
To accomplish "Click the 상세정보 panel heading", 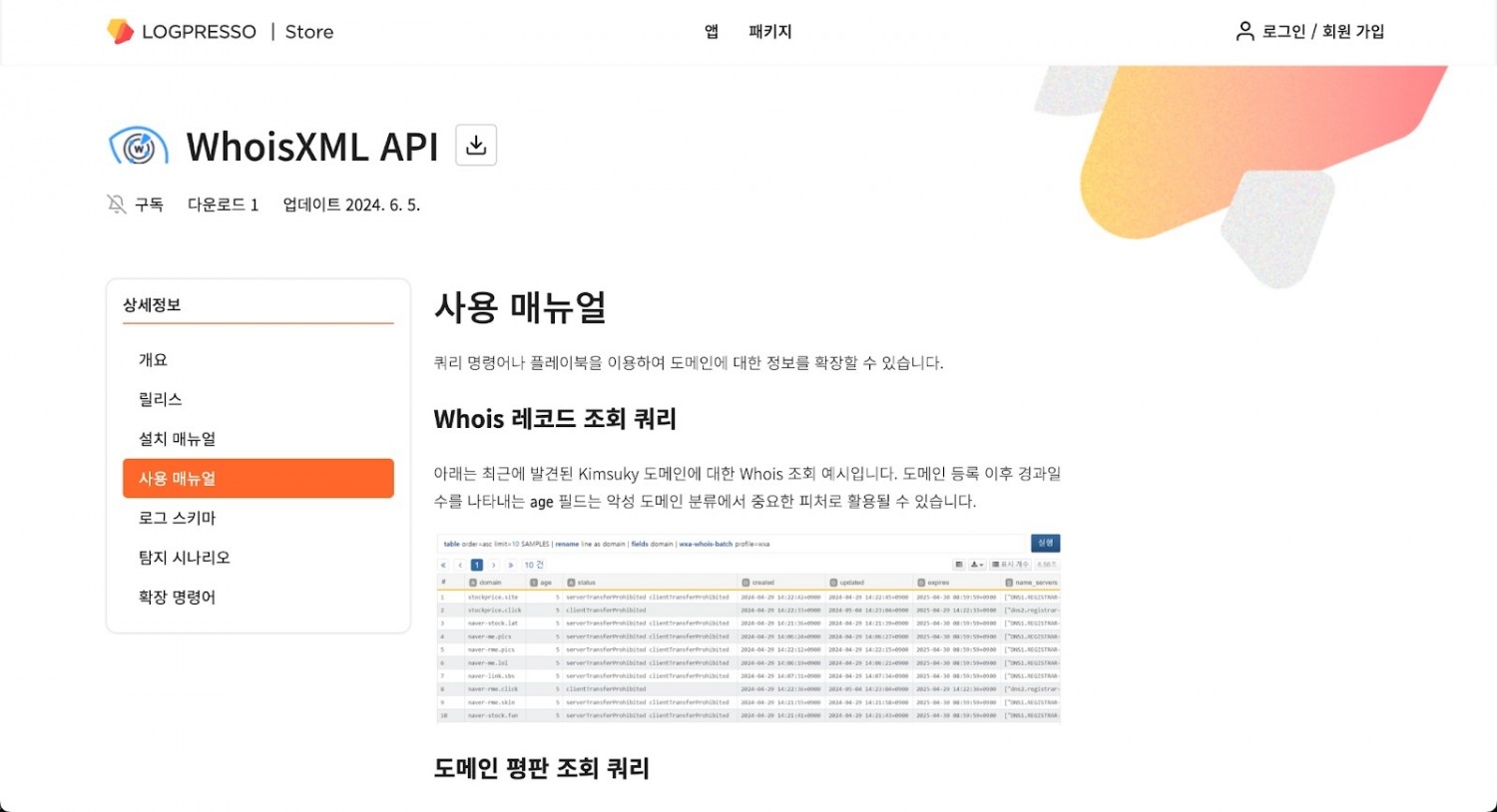I will [x=152, y=305].
